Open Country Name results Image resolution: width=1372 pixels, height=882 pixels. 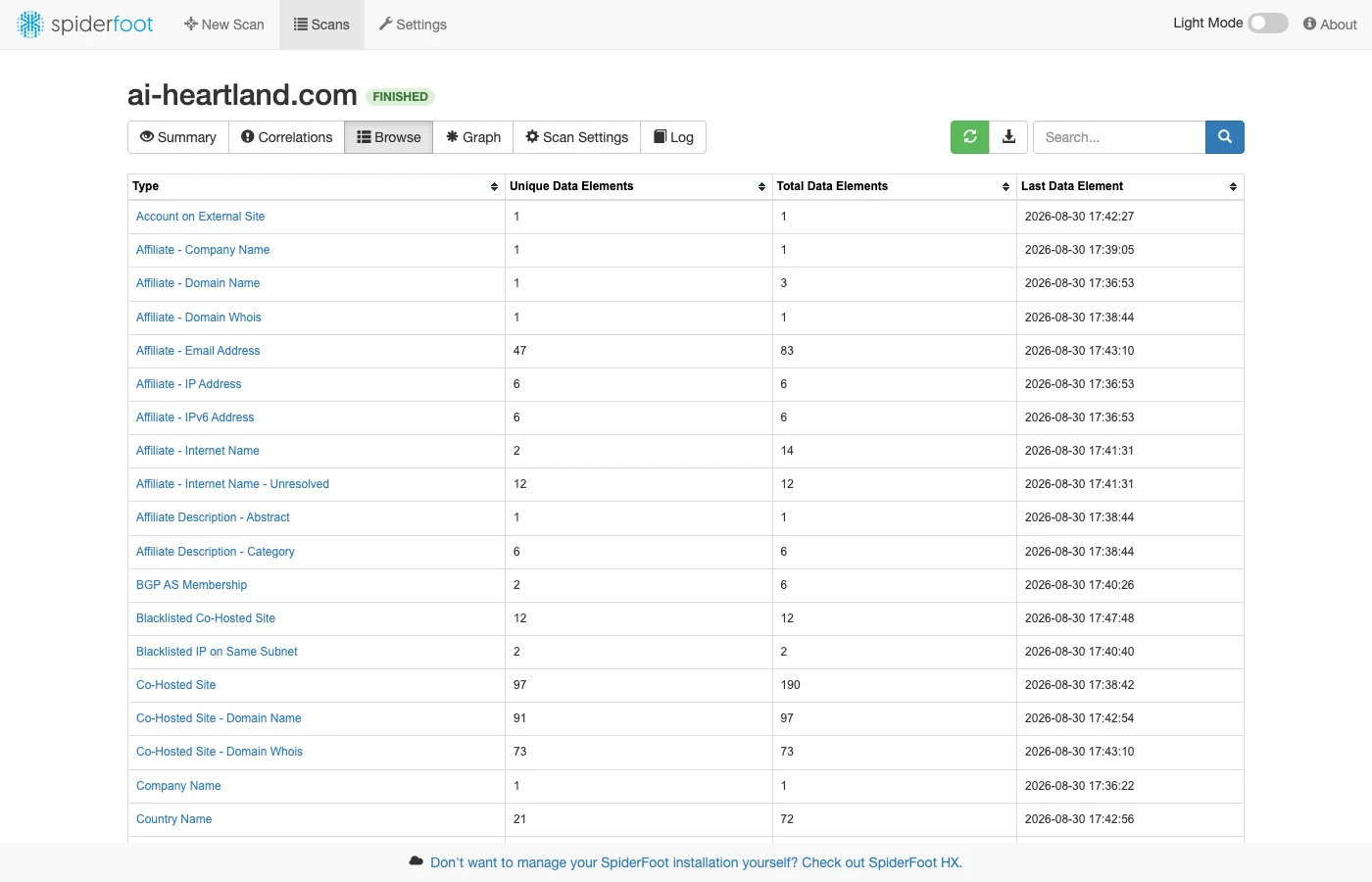pos(173,819)
